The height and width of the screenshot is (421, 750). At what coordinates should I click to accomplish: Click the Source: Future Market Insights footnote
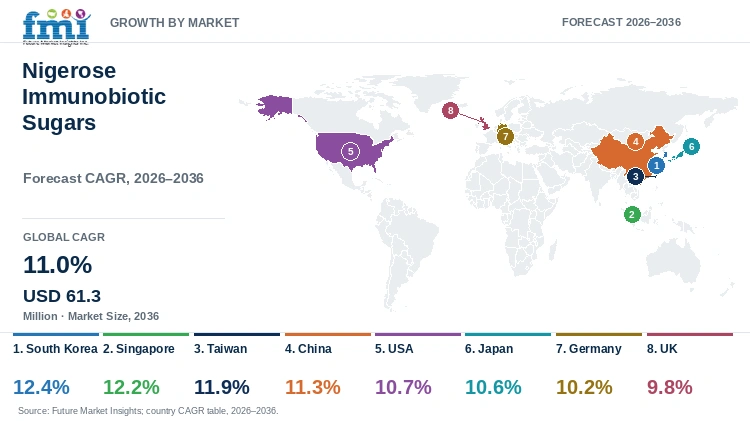[148, 410]
